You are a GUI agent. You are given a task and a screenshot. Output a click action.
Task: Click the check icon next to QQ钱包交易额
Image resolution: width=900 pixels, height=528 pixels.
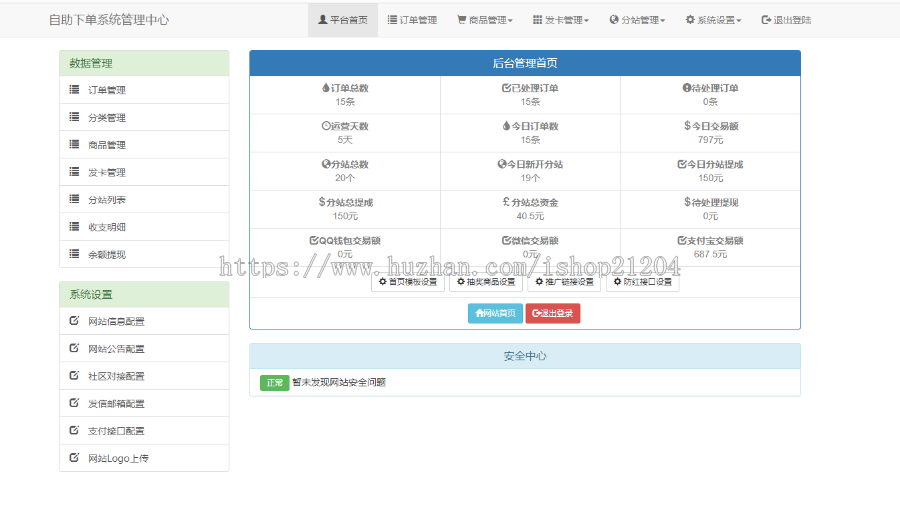[314, 240]
